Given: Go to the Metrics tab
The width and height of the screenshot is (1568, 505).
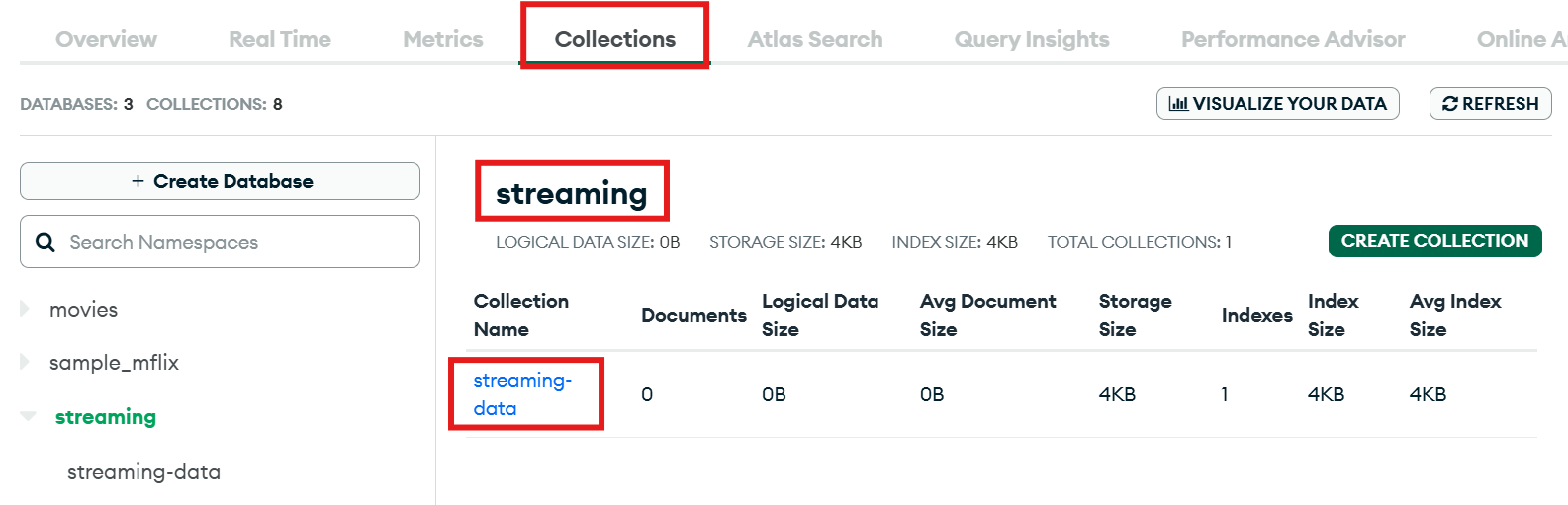Looking at the screenshot, I should click(x=443, y=39).
